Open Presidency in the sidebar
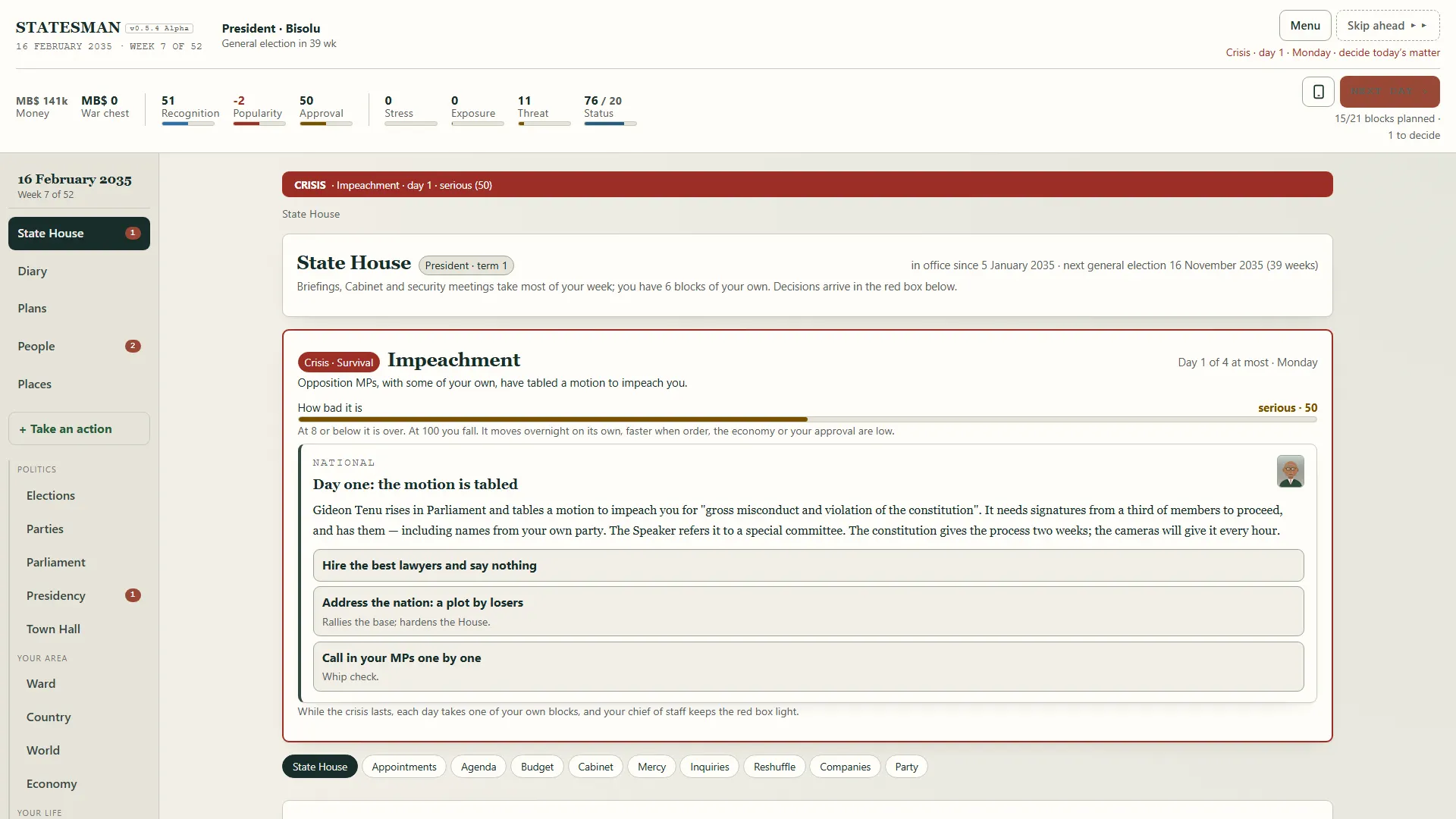Screen dimensions: 1456x819 83,596
